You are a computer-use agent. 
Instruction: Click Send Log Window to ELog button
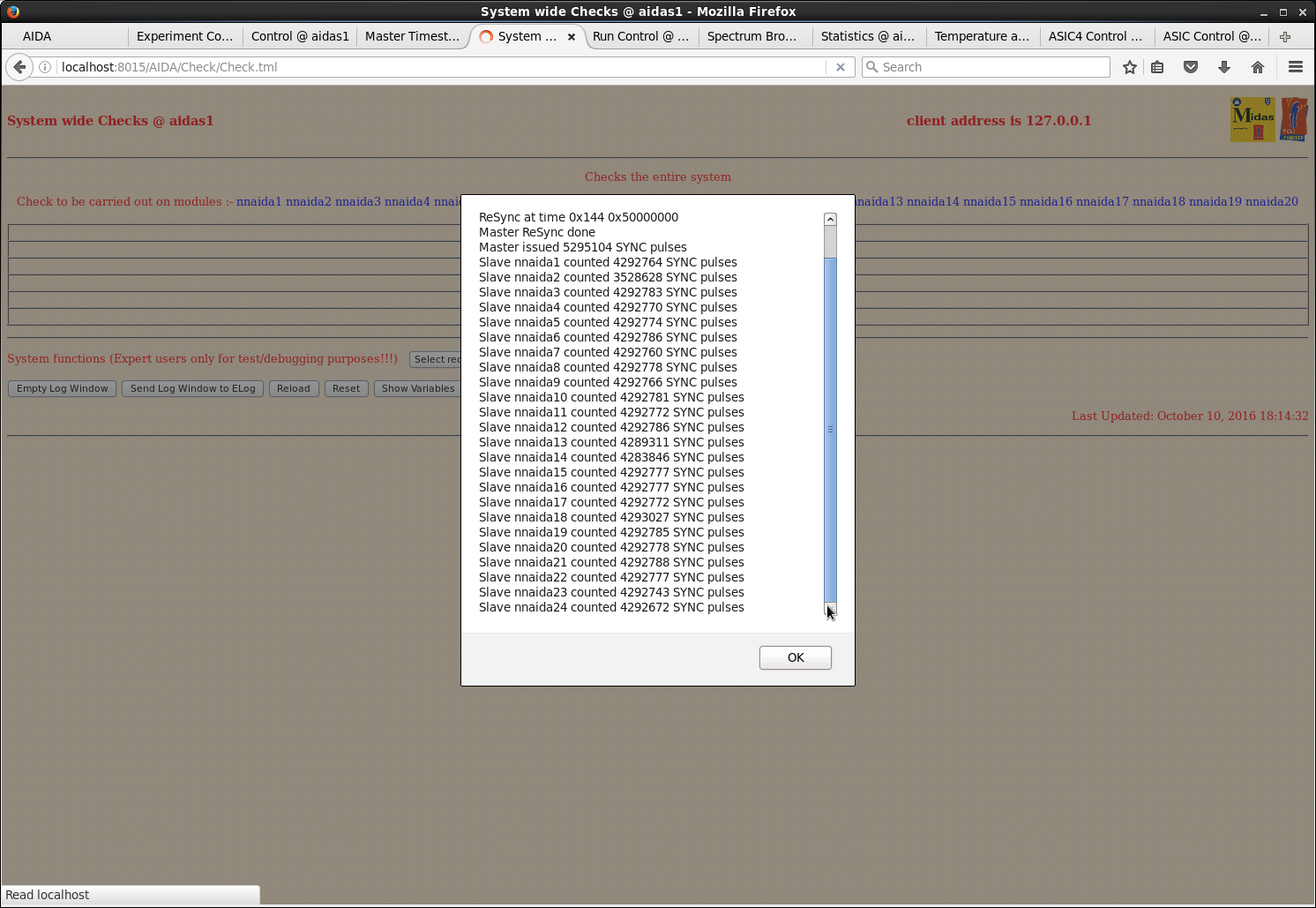pyautogui.click(x=192, y=388)
